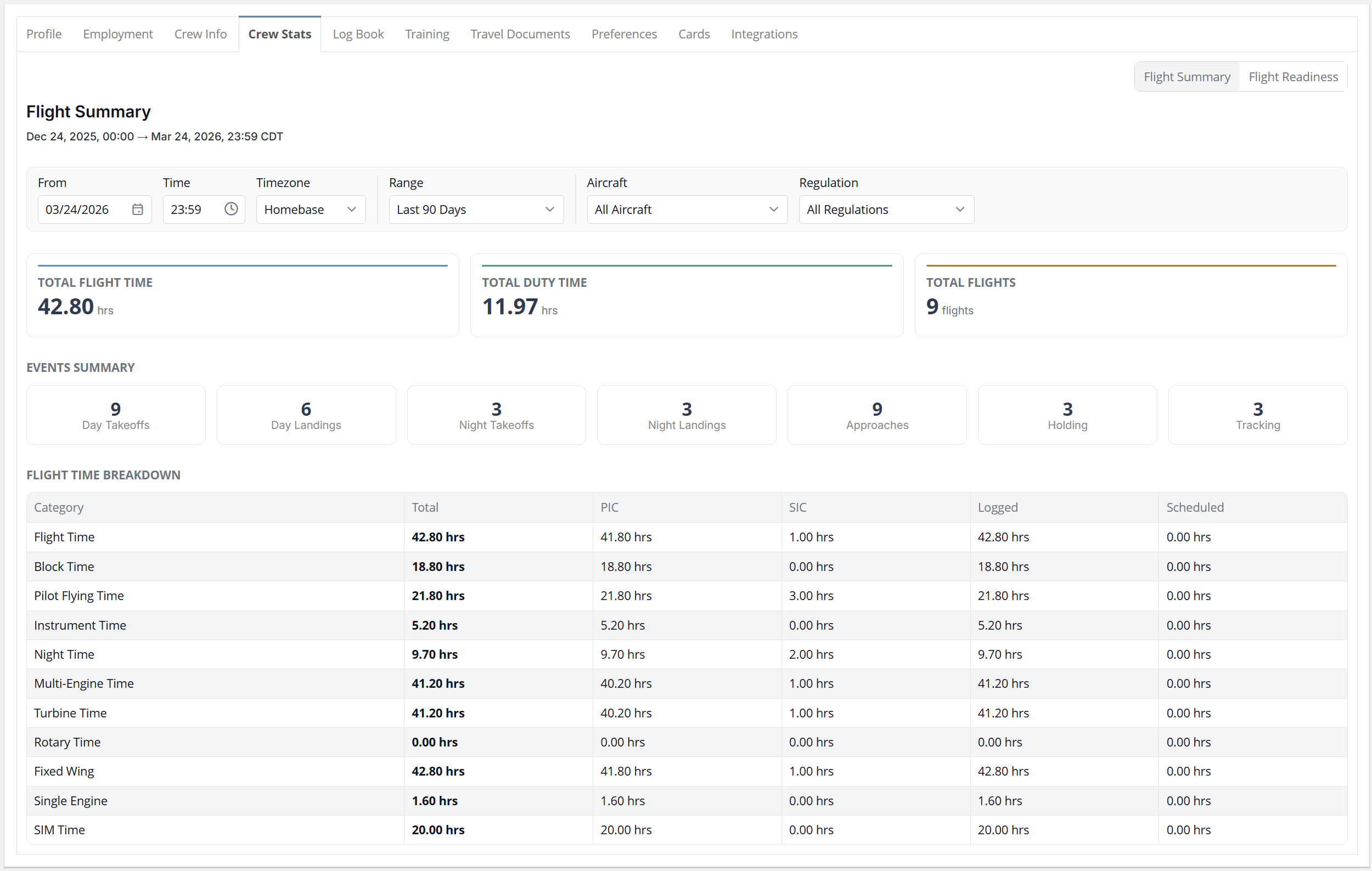Switch to Flight Readiness view

(x=1293, y=77)
